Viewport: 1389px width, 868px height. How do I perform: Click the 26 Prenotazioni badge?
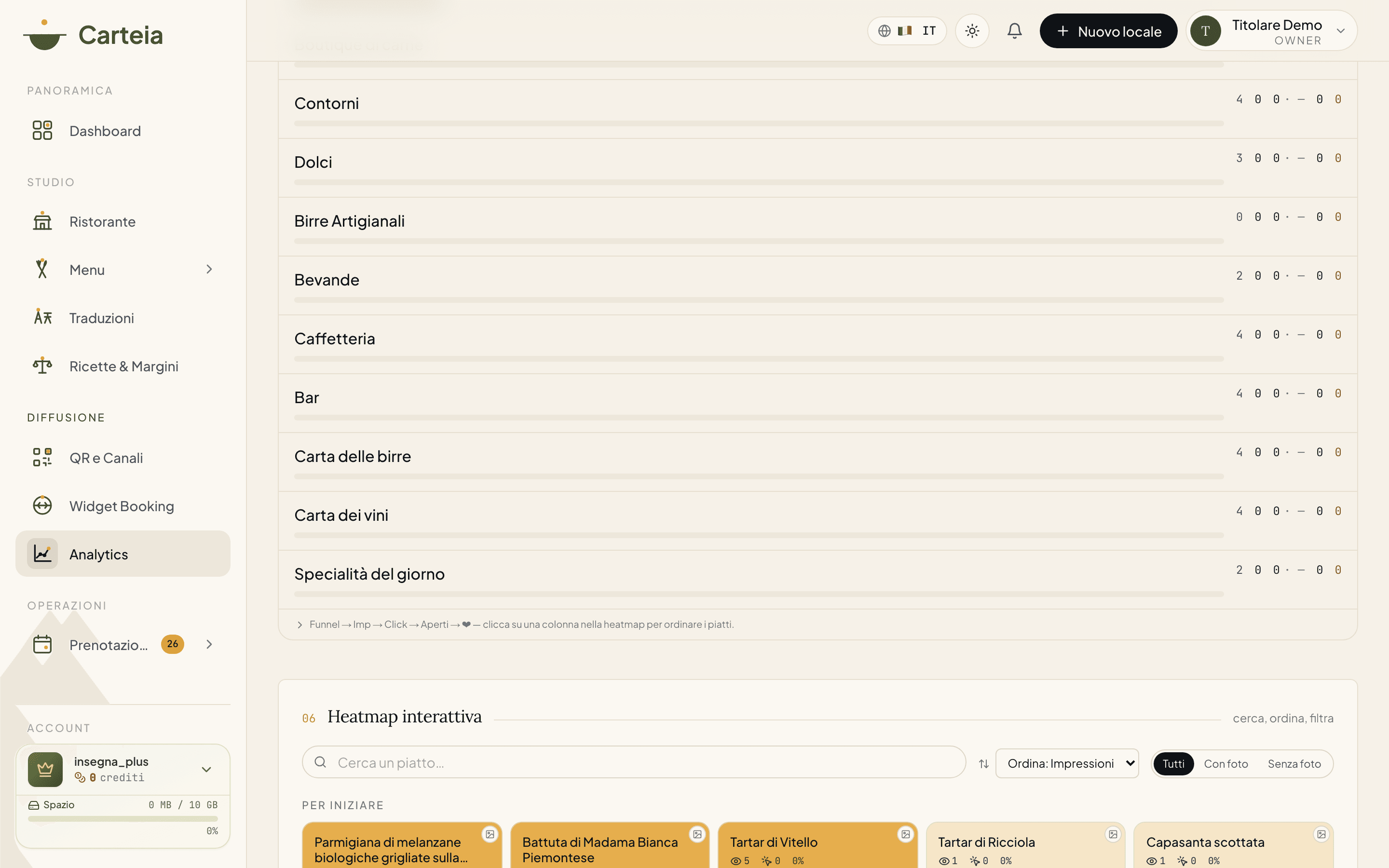point(172,644)
